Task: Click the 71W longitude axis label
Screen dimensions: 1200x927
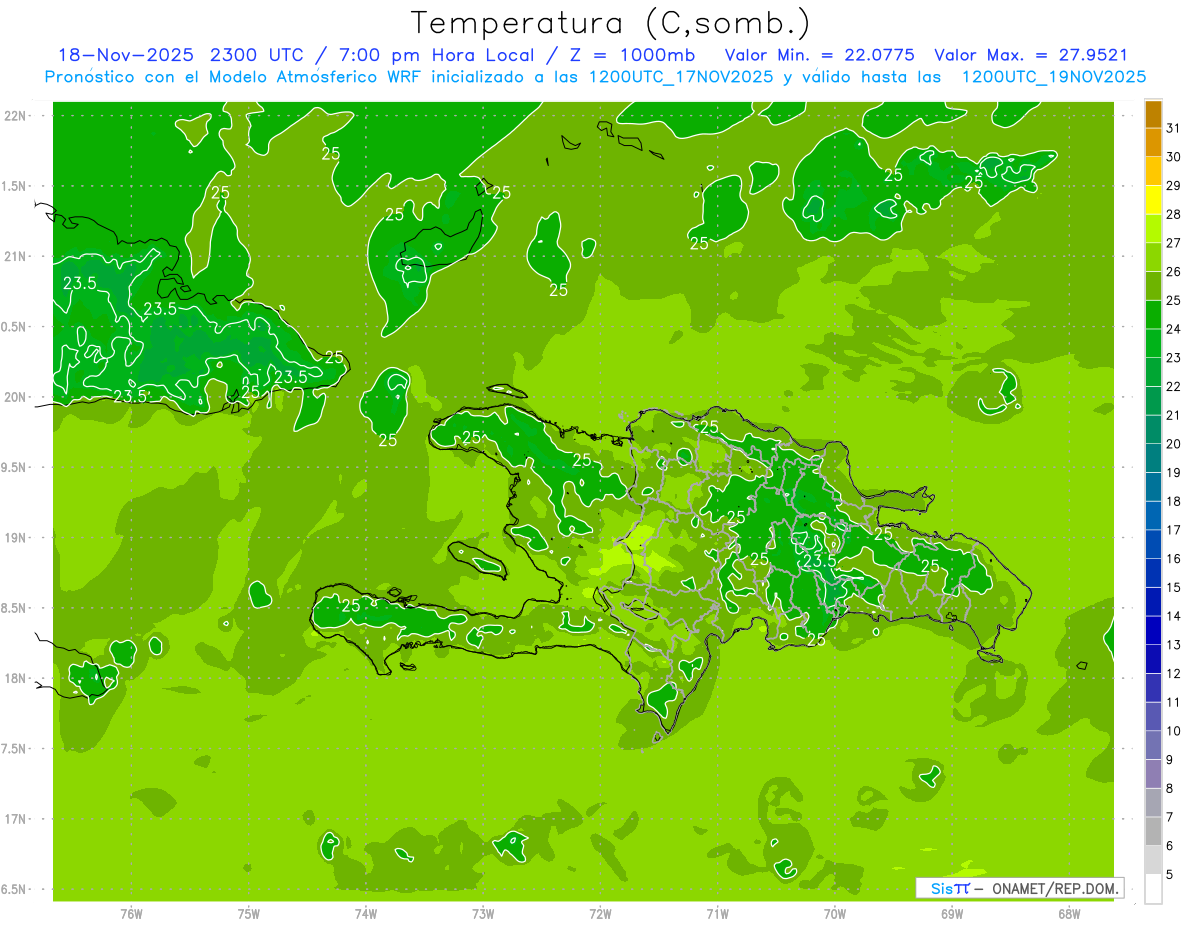Action: coord(717,913)
